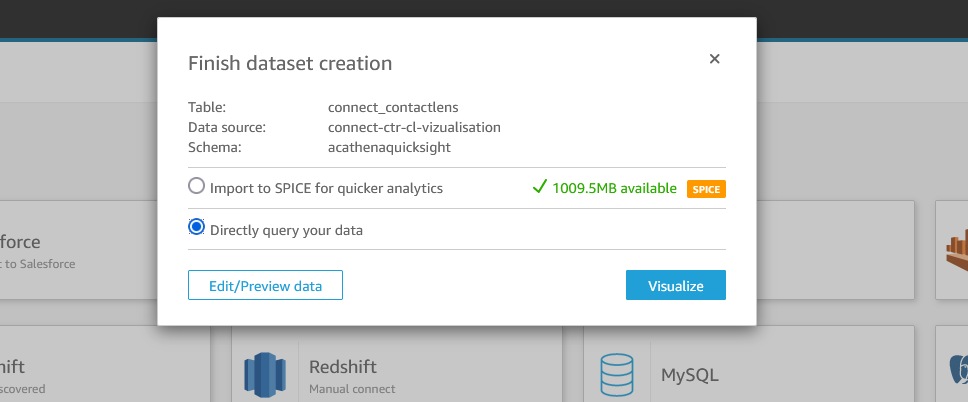The image size is (968, 402).
Task: Click the MySQL database cylinder icon
Action: pyautogui.click(x=617, y=375)
